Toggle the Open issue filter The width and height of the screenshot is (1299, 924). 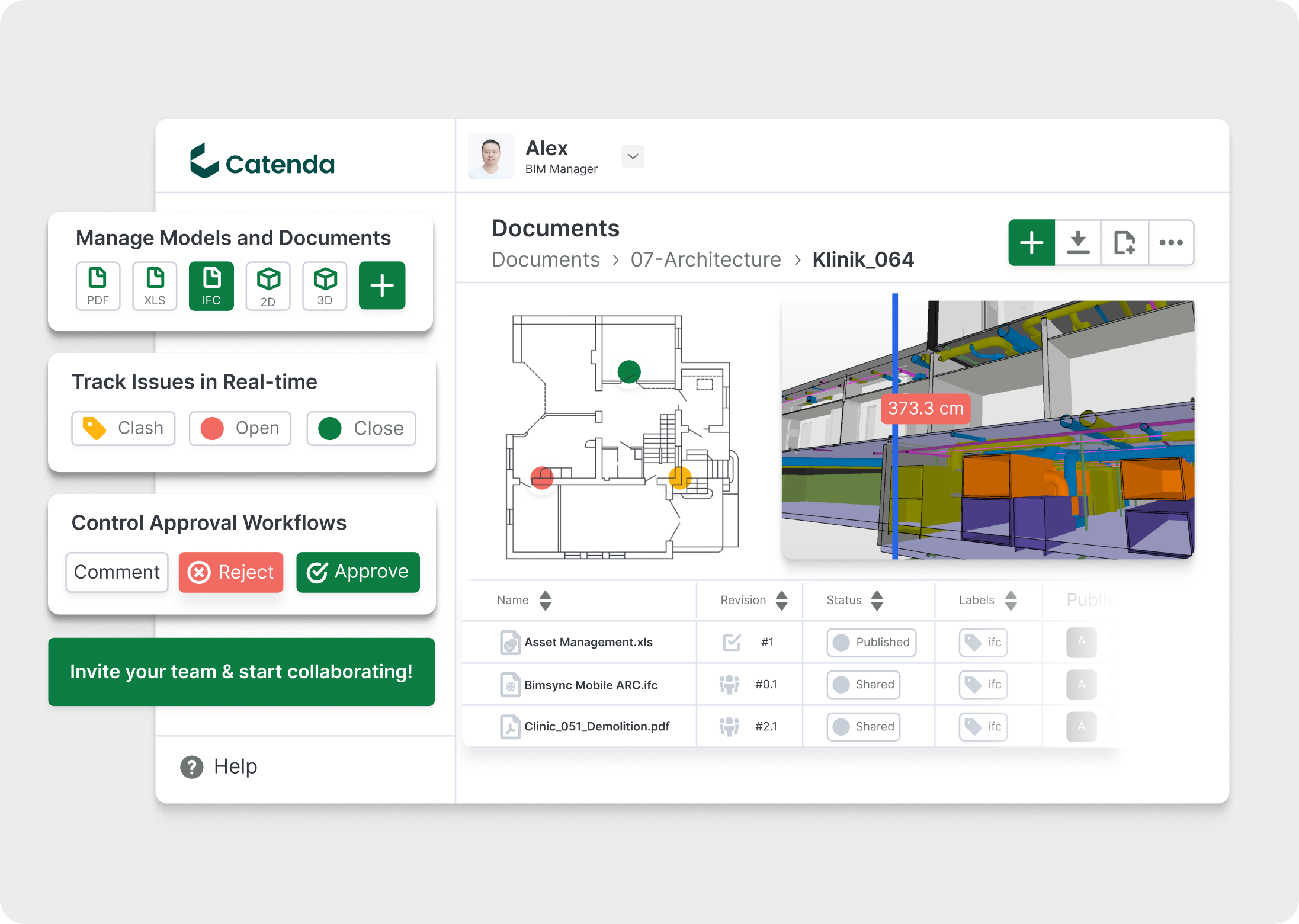240,428
